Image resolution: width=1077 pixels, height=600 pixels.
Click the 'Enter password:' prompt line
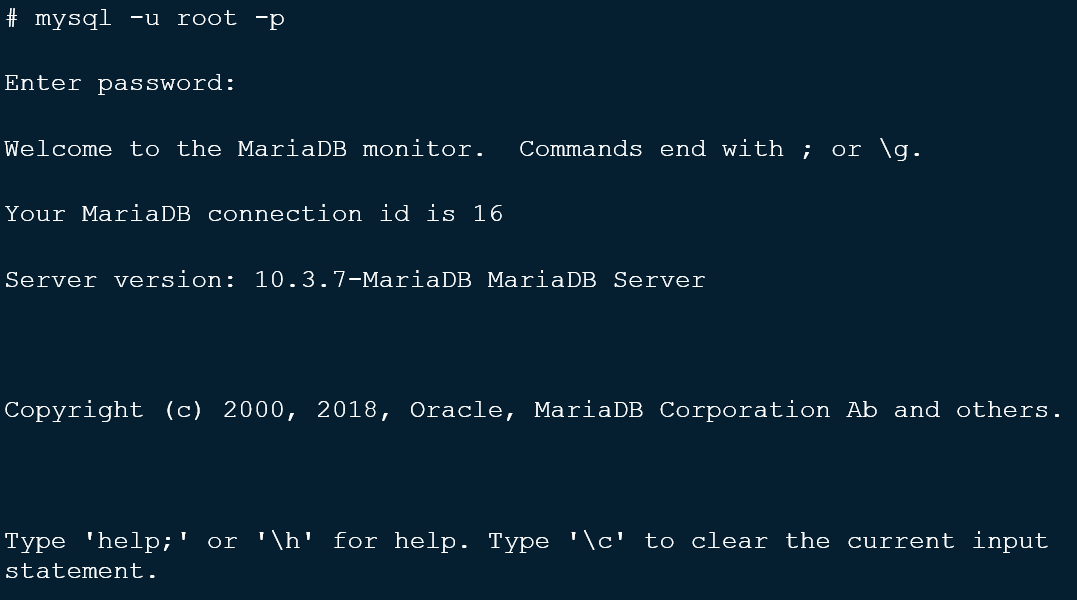pyautogui.click(x=120, y=84)
